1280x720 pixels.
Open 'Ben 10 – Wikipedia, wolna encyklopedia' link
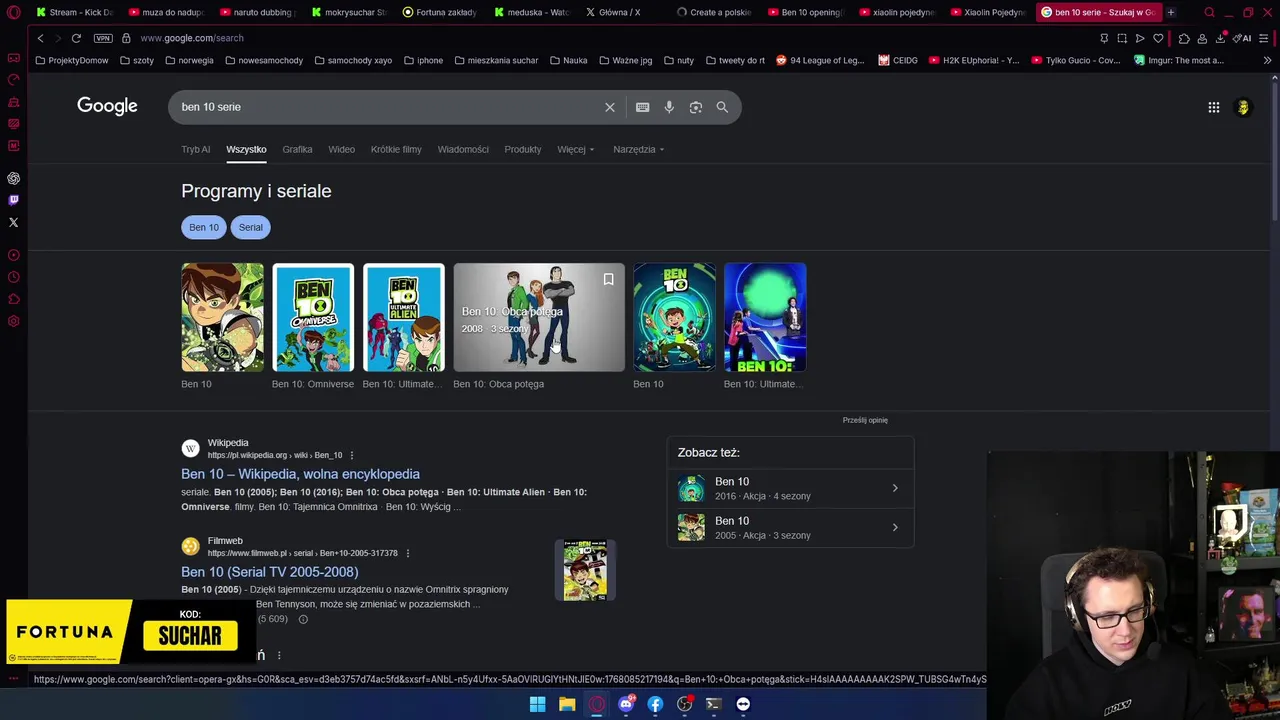point(300,474)
